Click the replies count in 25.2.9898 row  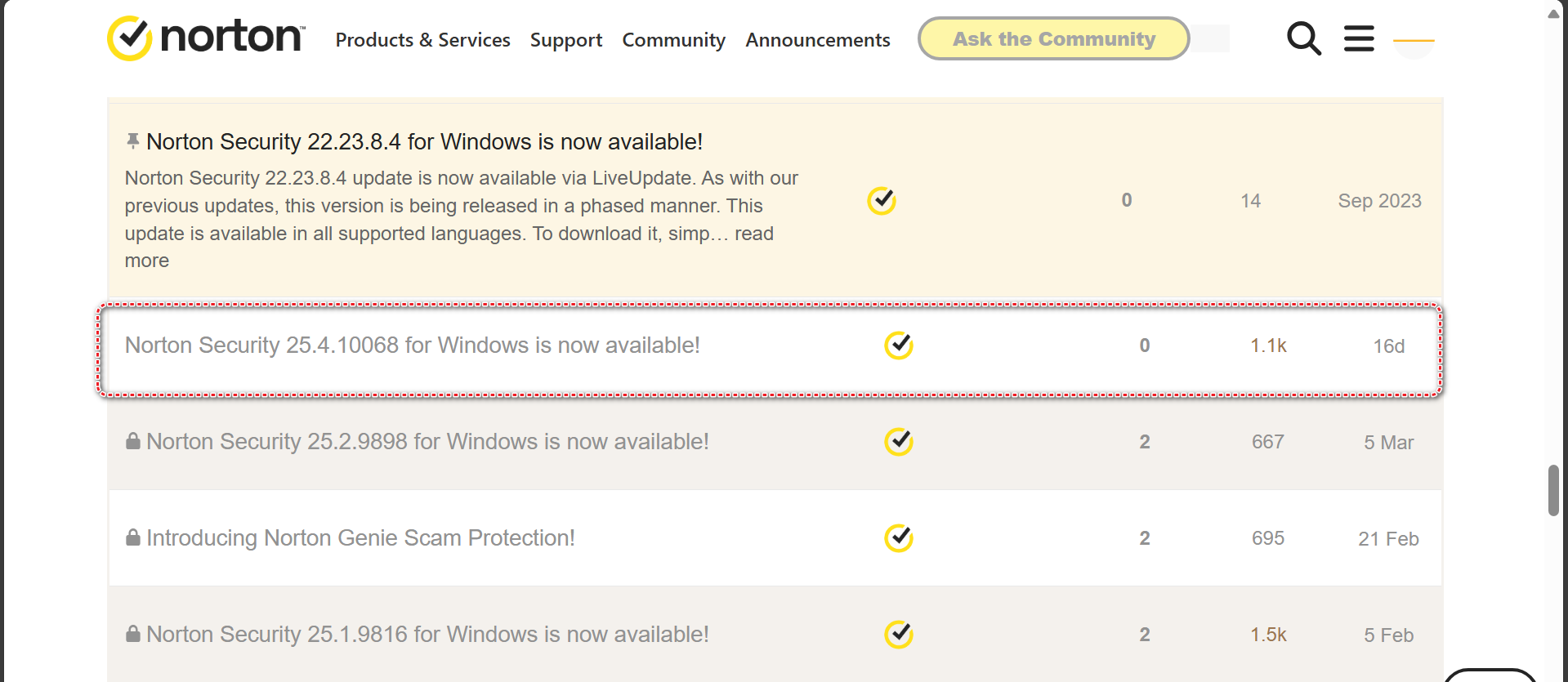1145,442
